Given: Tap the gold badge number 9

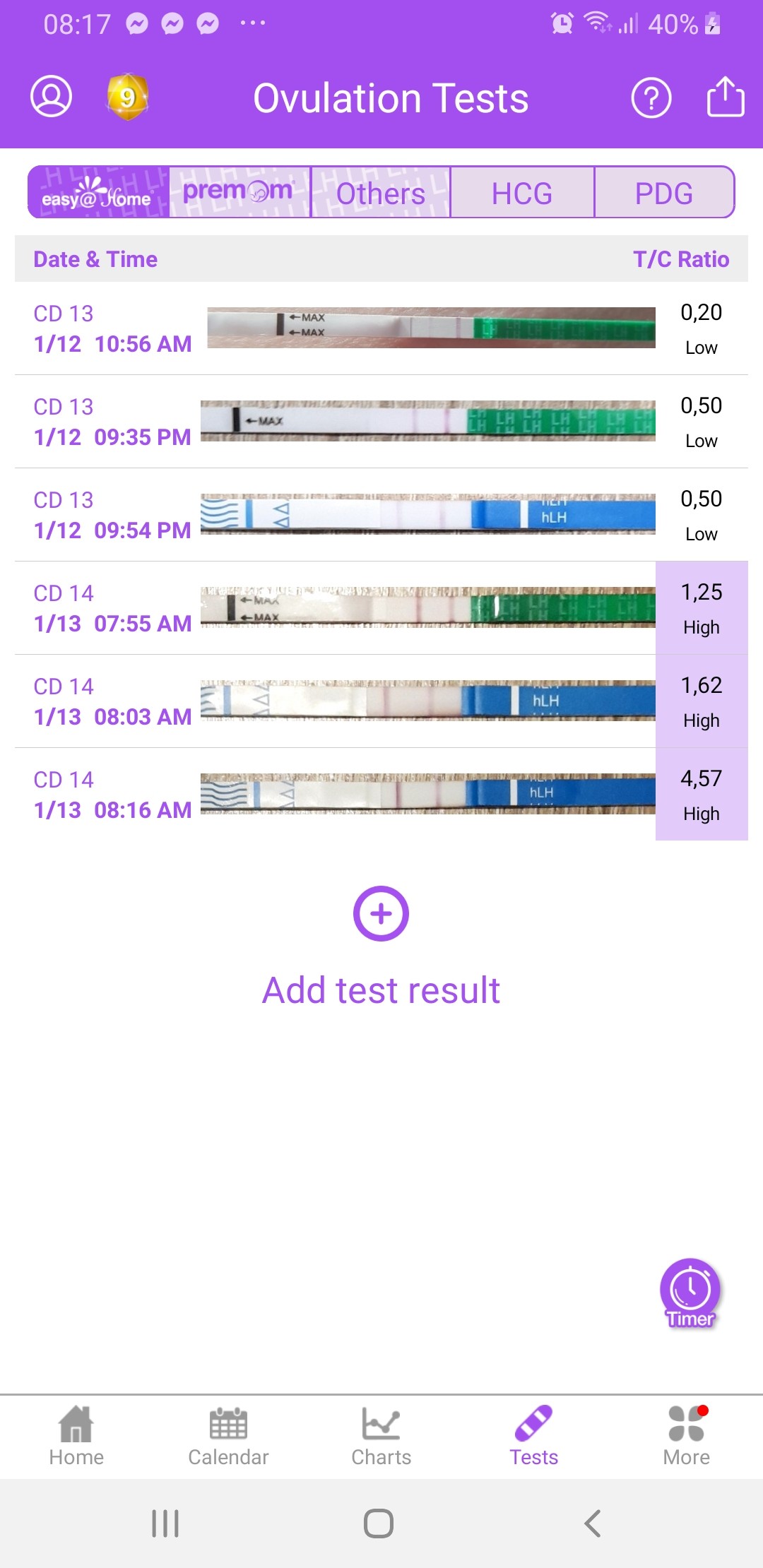Looking at the screenshot, I should tap(127, 97).
